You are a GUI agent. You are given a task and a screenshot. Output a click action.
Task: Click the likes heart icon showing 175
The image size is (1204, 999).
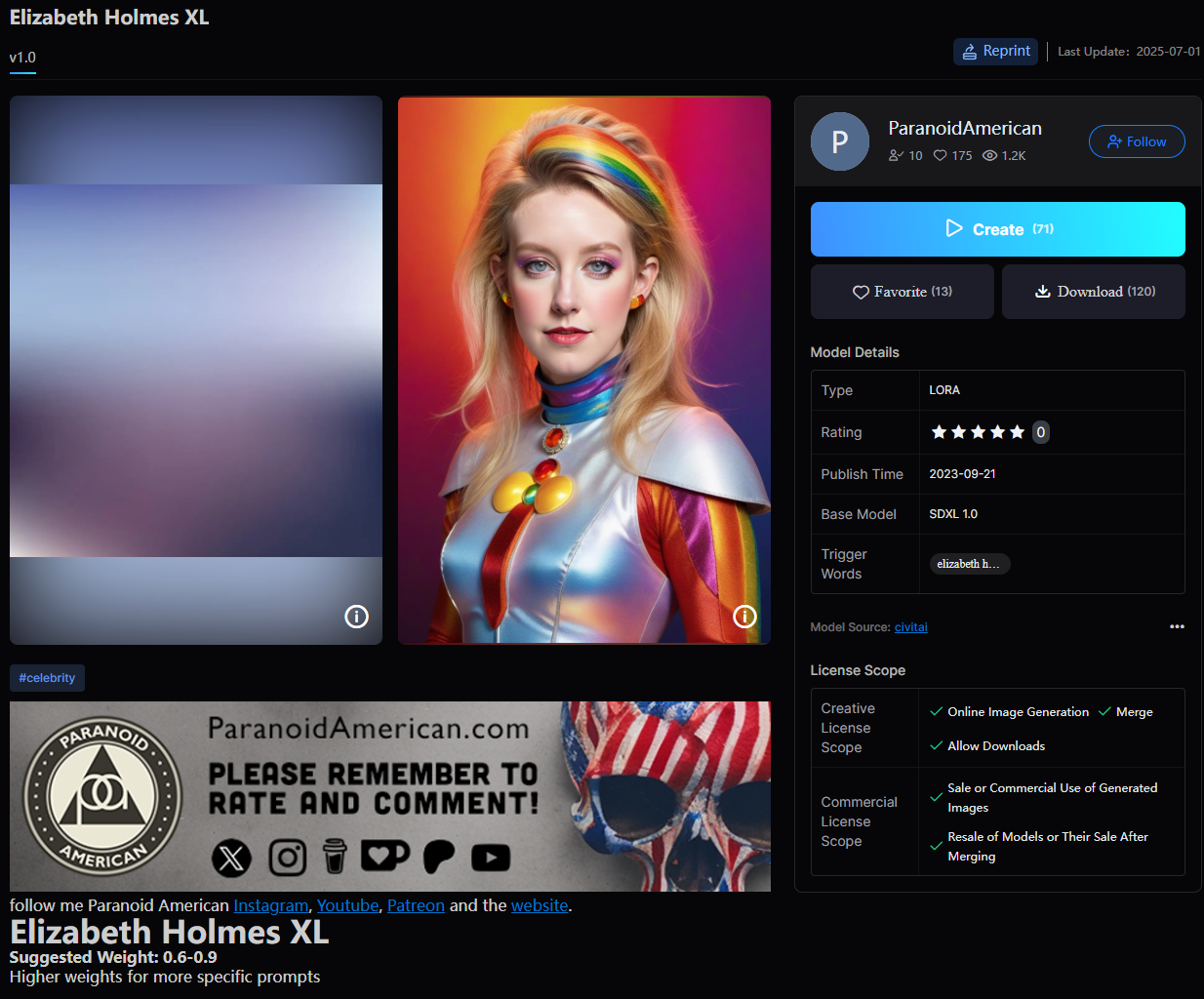[x=941, y=155]
